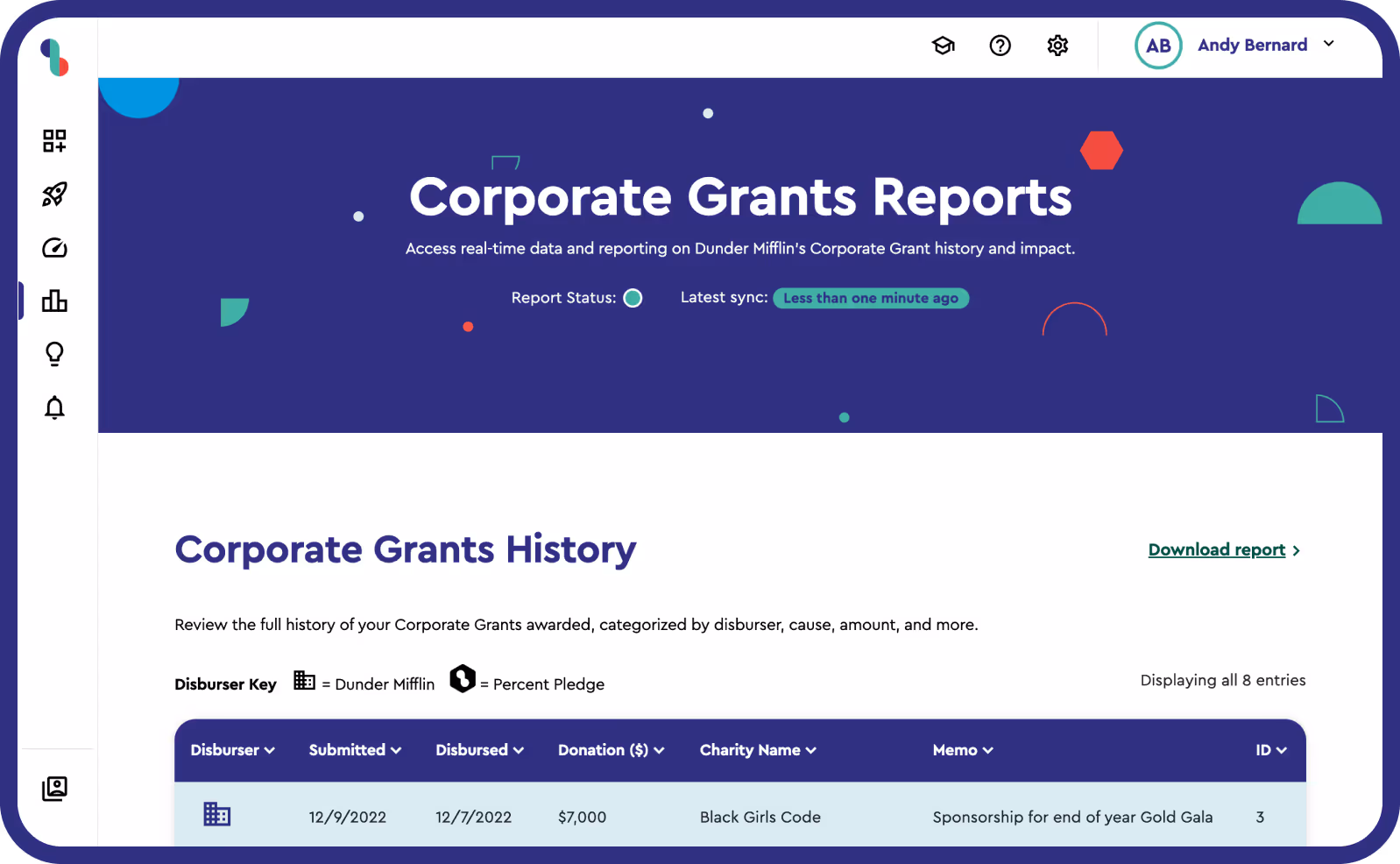Image resolution: width=1400 pixels, height=864 pixels.
Task: Click the Percent Pledge logo in sidebar
Action: tap(54, 58)
